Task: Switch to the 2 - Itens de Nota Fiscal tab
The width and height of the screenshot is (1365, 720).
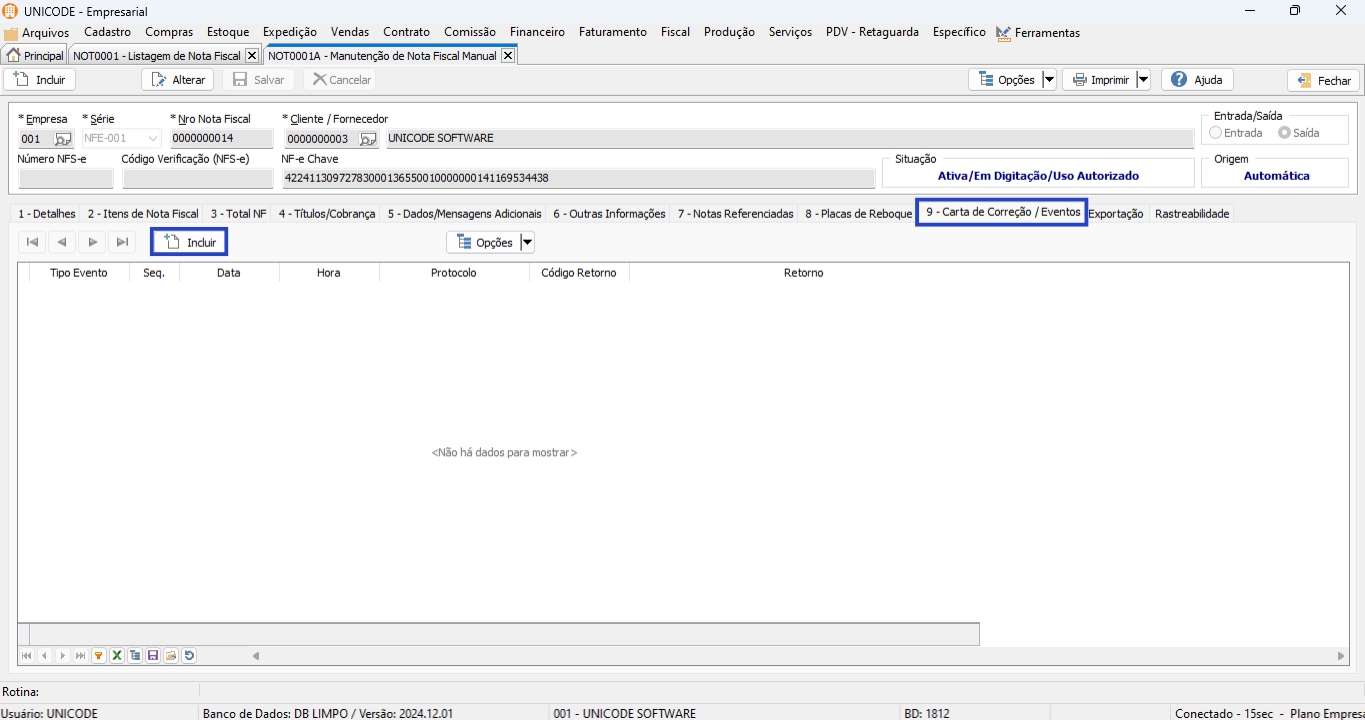Action: 143,214
